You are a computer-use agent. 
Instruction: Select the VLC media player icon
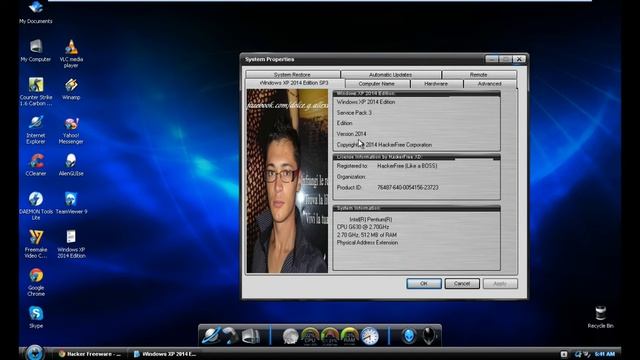(71, 53)
